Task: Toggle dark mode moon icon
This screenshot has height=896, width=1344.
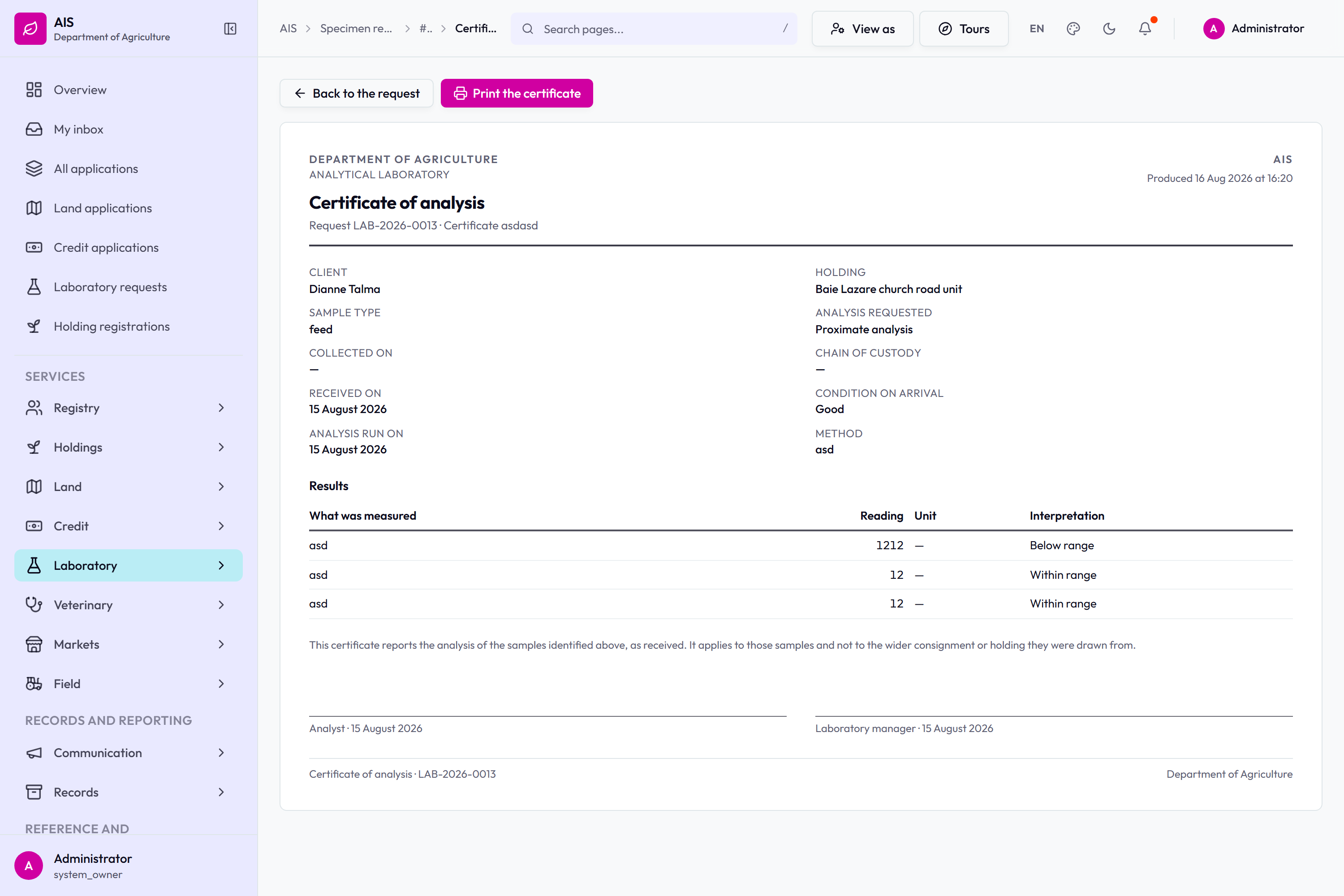Action: [1109, 29]
